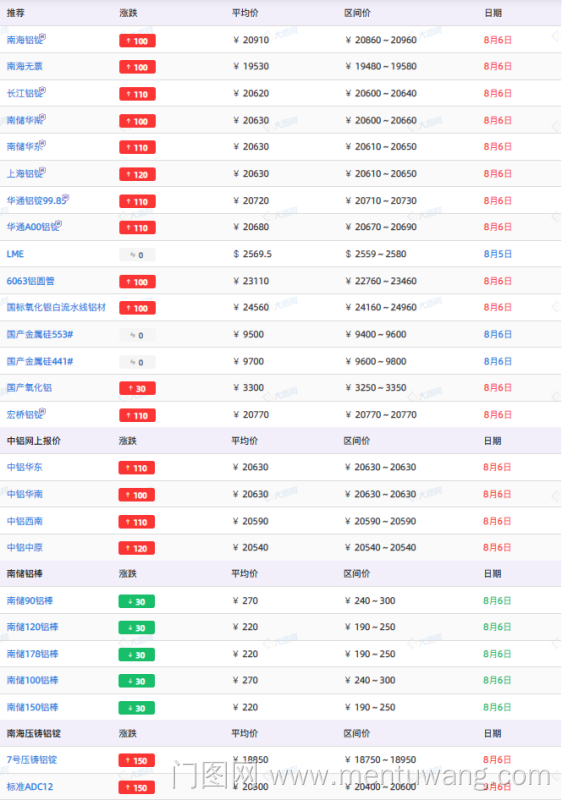This screenshot has height=800, width=562.
Task: Open the 中铝中原 link
Action: (24, 548)
